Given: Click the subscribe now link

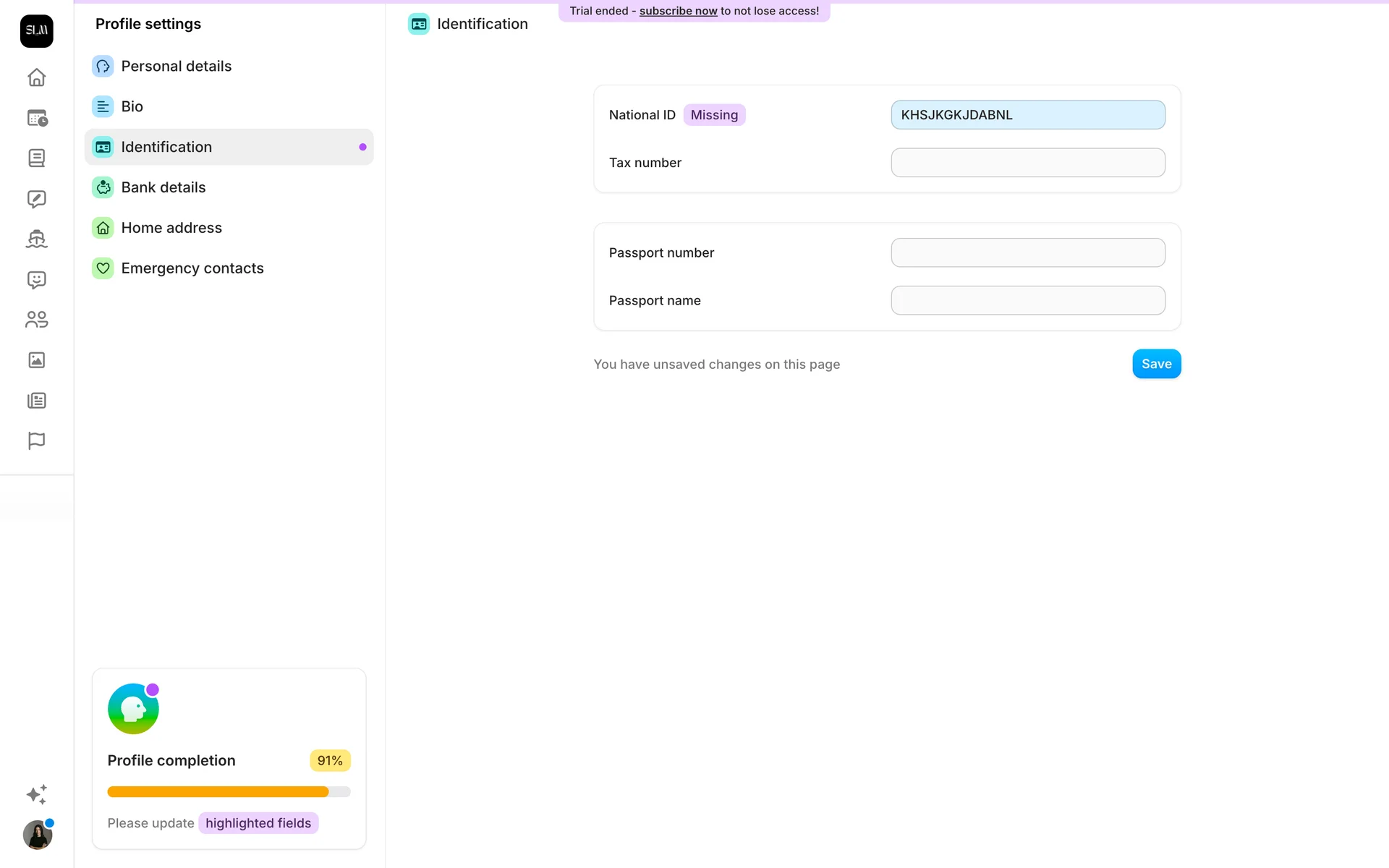Looking at the screenshot, I should click(x=678, y=11).
